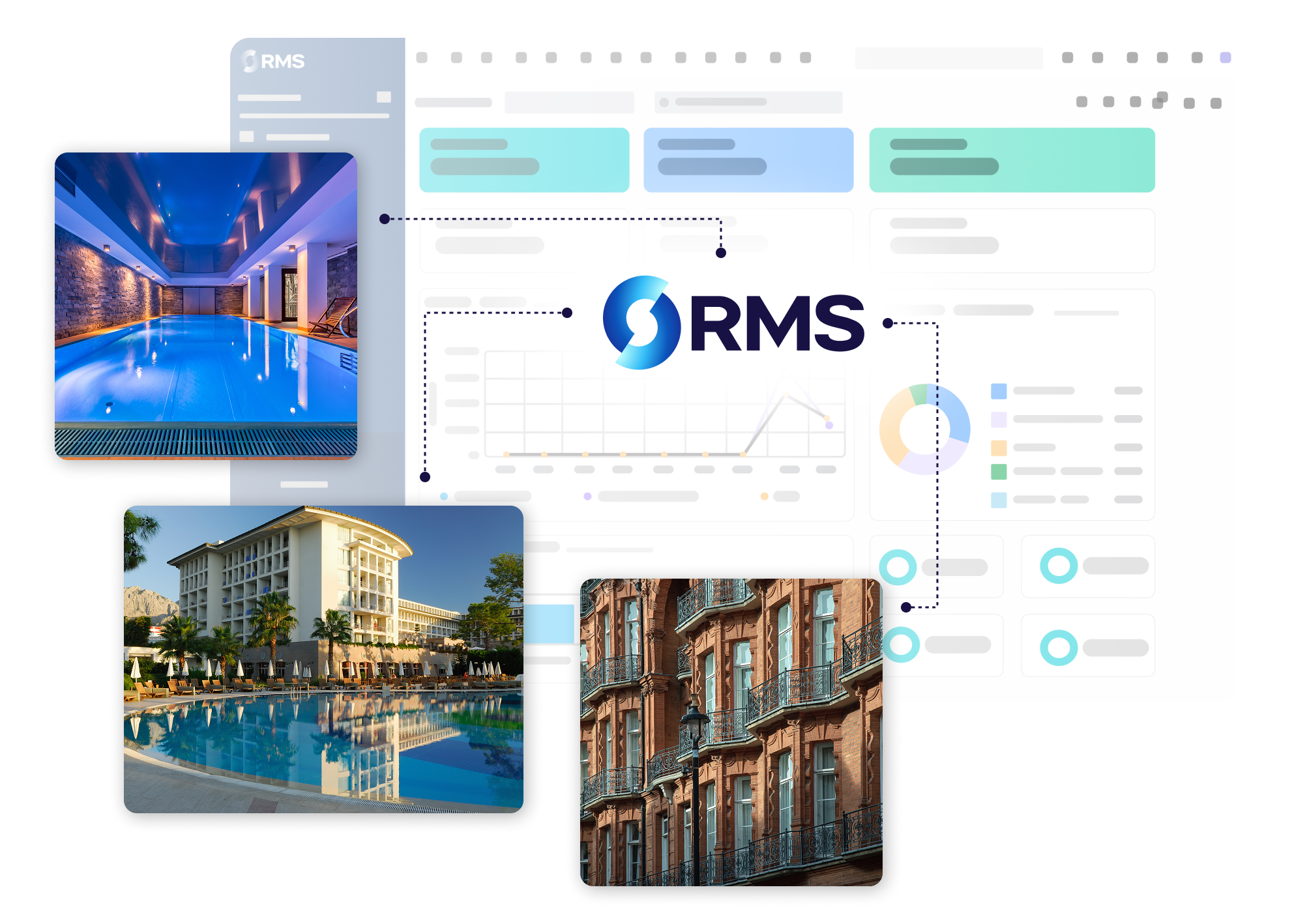
Task: Select the blue summary card
Action: point(748,160)
